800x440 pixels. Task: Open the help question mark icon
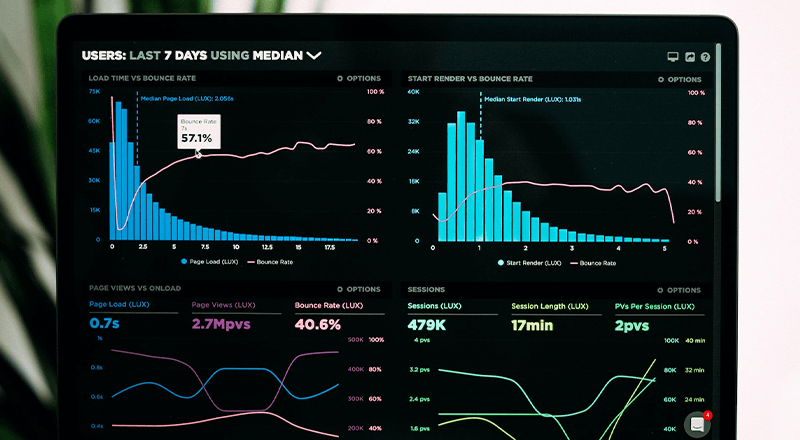[705, 57]
